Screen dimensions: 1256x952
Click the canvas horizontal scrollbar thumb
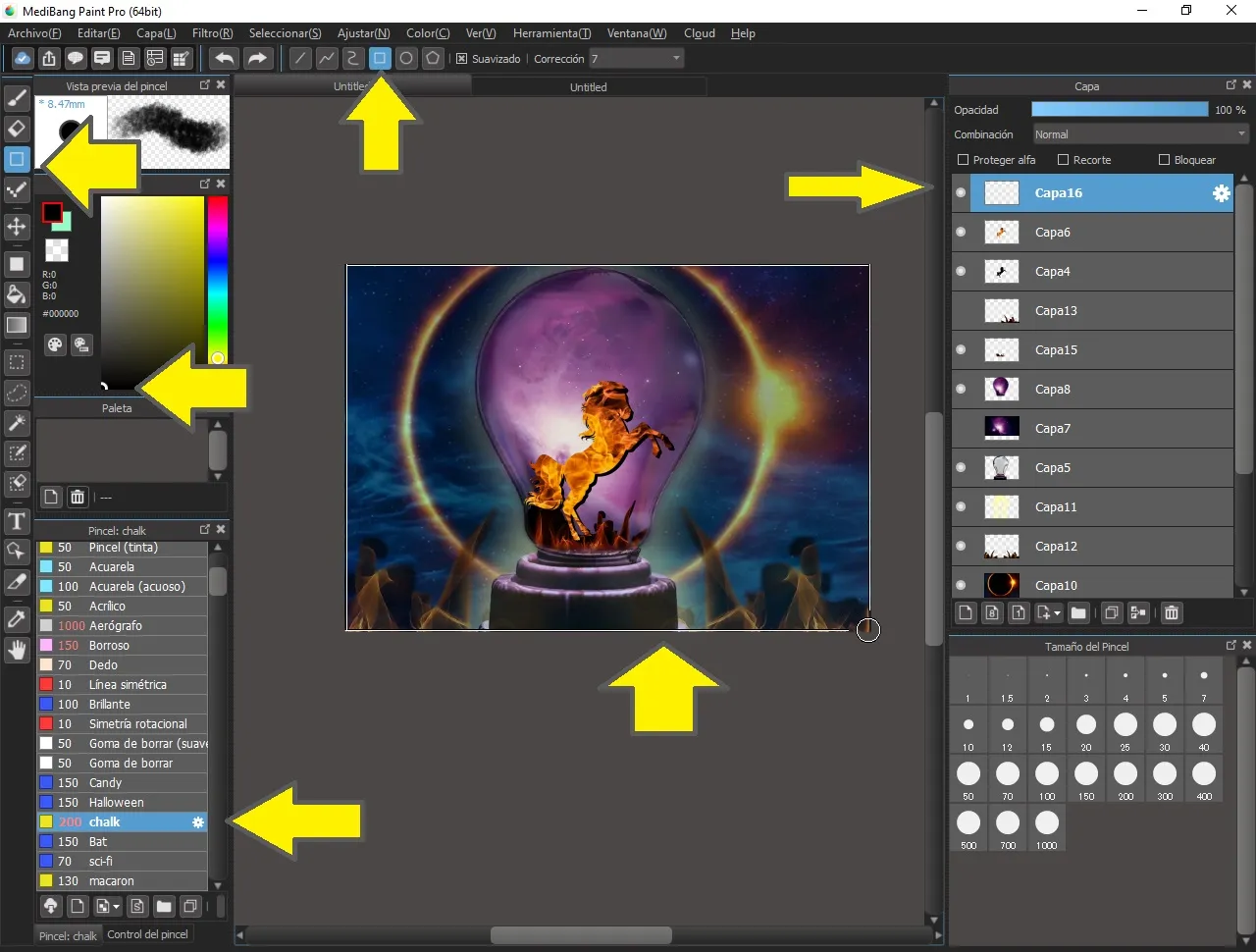(581, 935)
